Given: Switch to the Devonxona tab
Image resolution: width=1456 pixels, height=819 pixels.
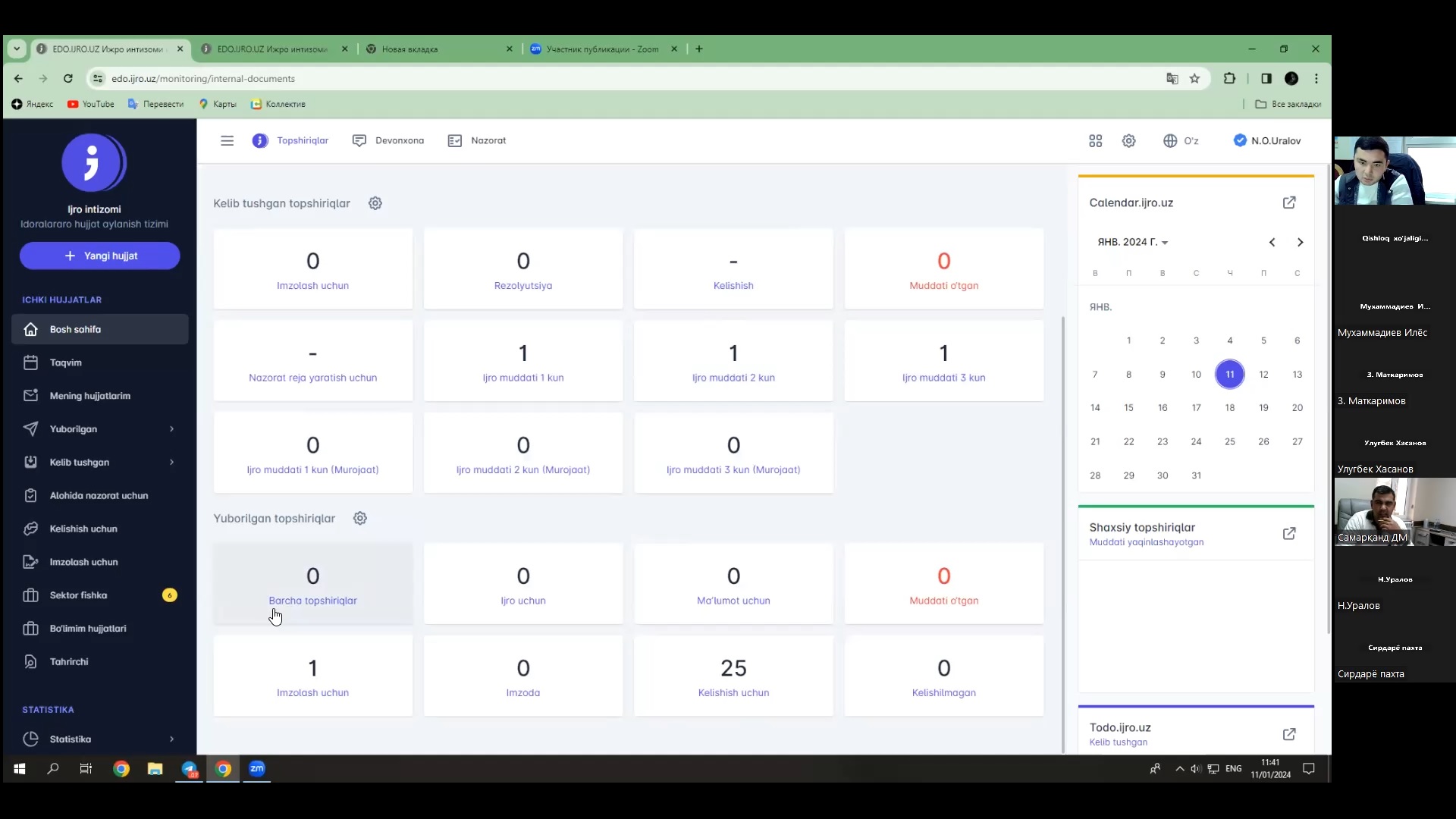Looking at the screenshot, I should pyautogui.click(x=388, y=141).
